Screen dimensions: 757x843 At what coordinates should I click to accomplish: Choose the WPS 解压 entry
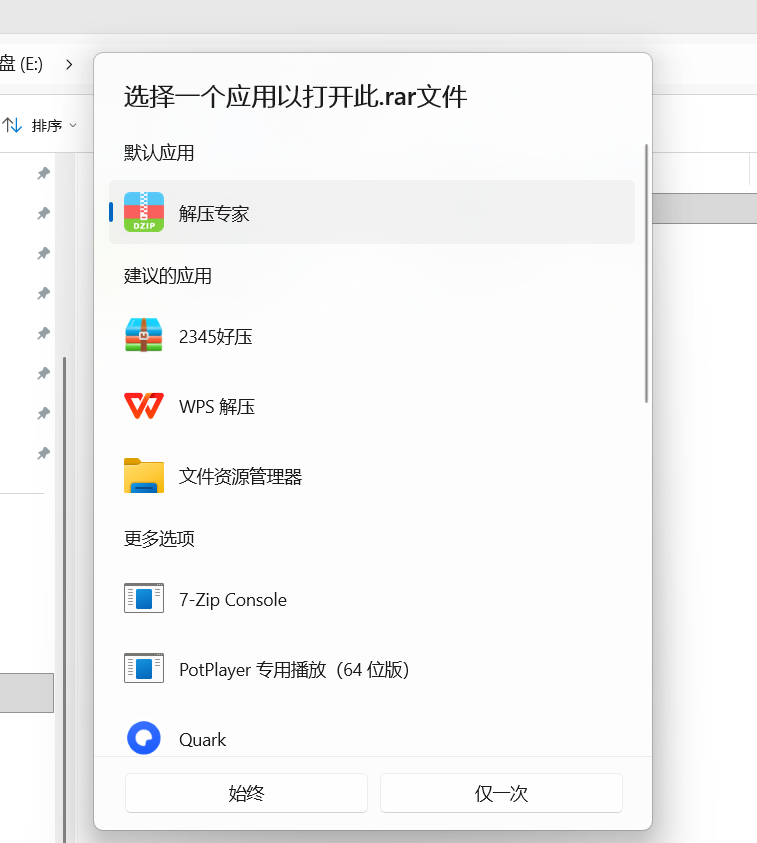(x=372, y=406)
